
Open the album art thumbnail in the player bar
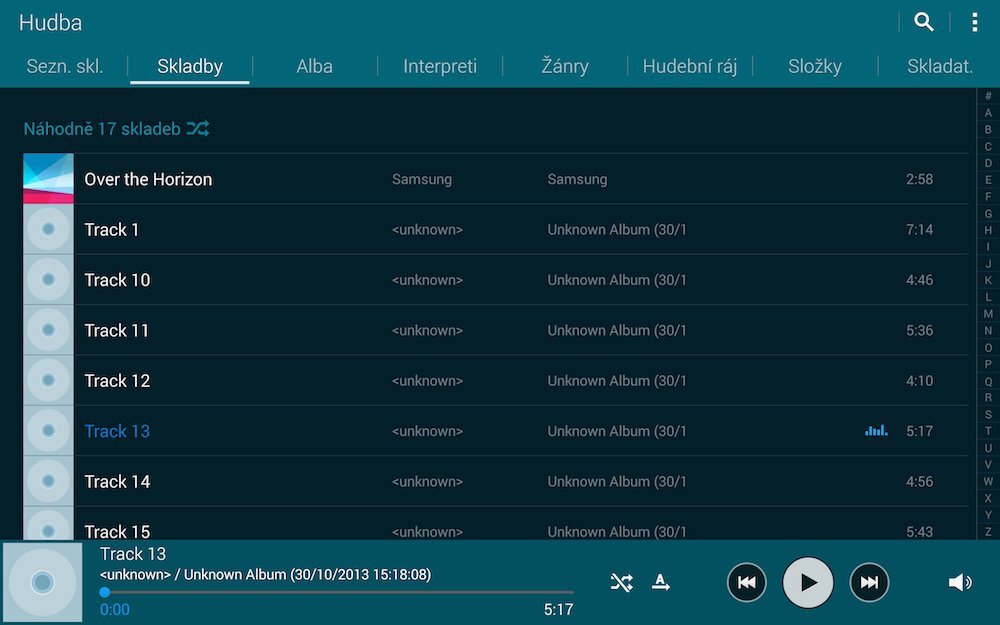click(42, 581)
